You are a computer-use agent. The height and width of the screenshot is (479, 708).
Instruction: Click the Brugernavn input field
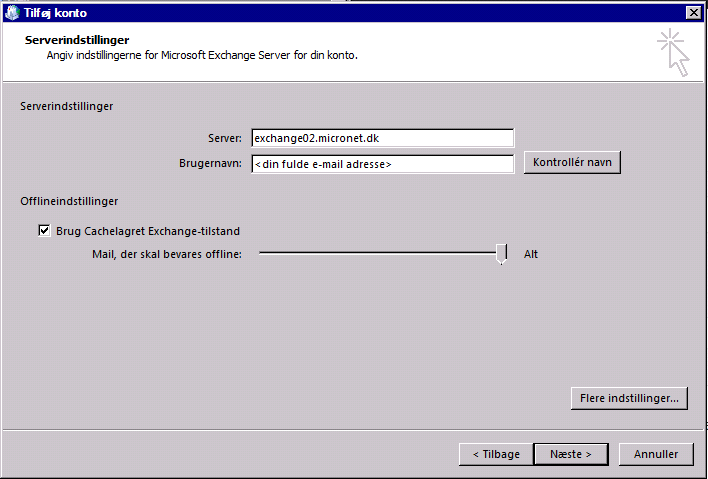[x=382, y=164]
